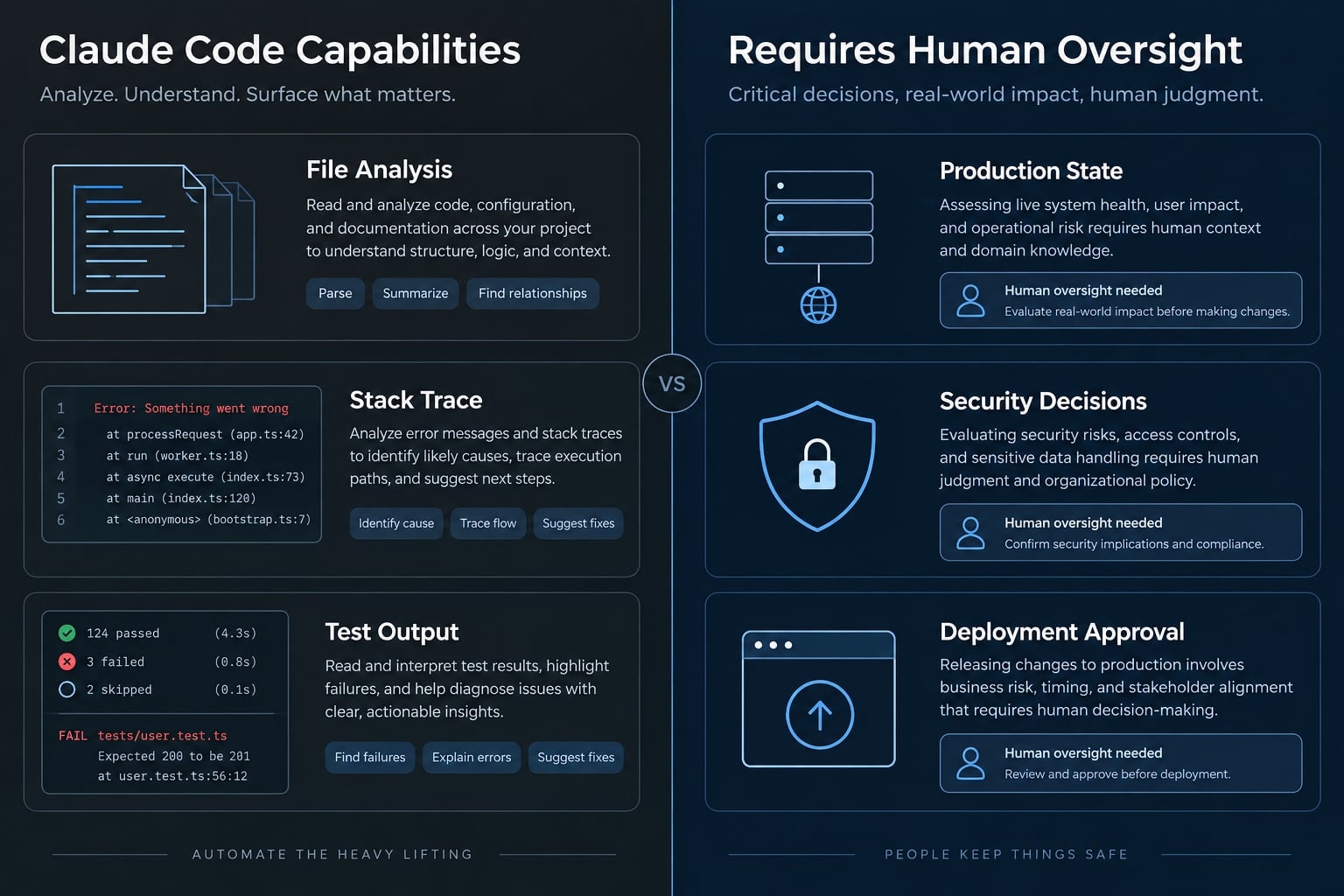Click the '2 skipped' result row
1344x896 pixels.
tap(157, 689)
